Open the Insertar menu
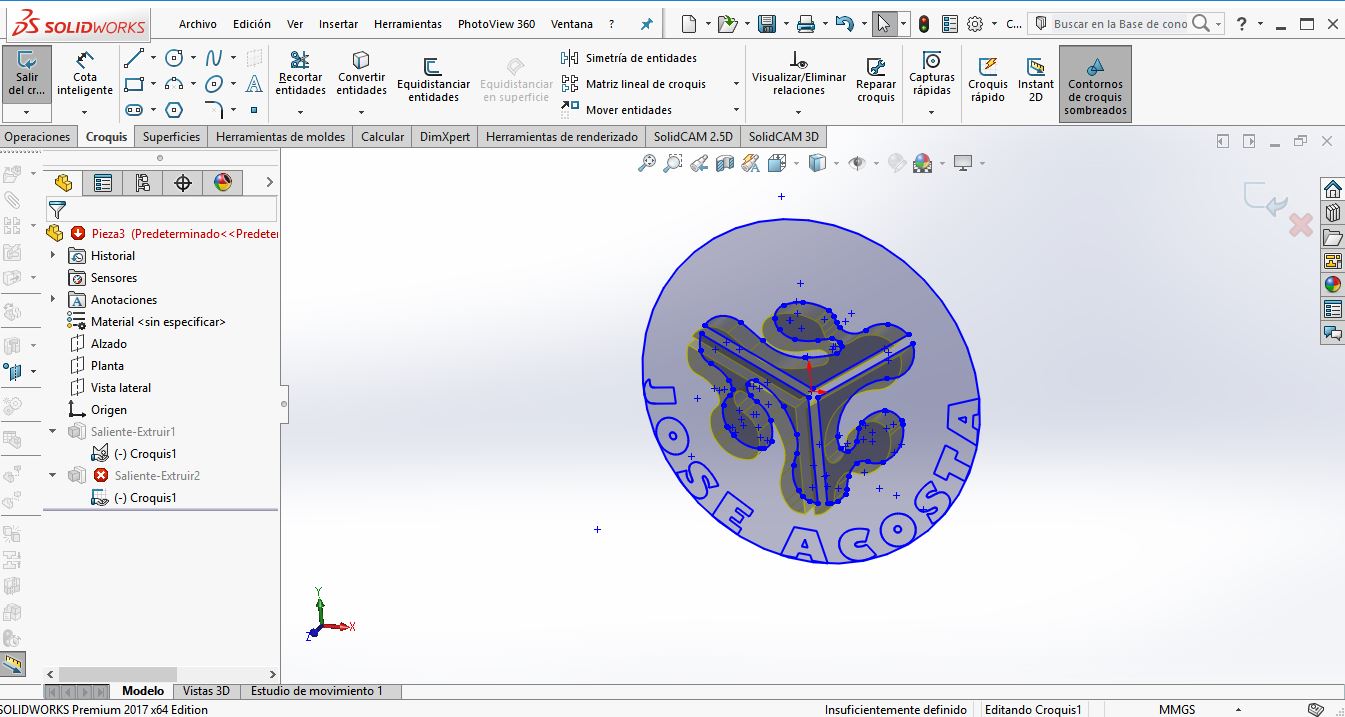The image size is (1345, 717). pos(338,24)
